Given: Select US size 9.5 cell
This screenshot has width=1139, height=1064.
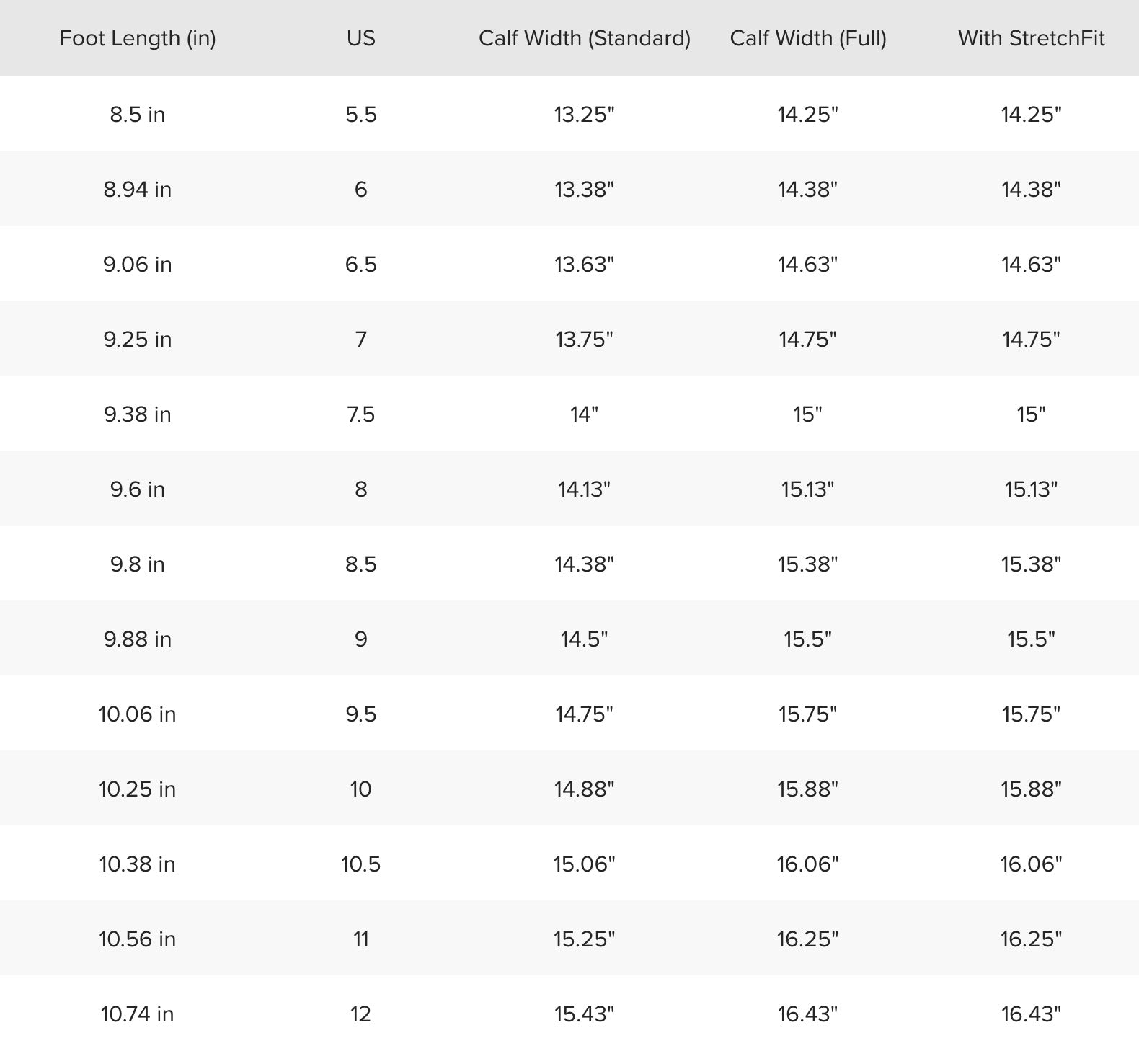Looking at the screenshot, I should click(x=360, y=714).
